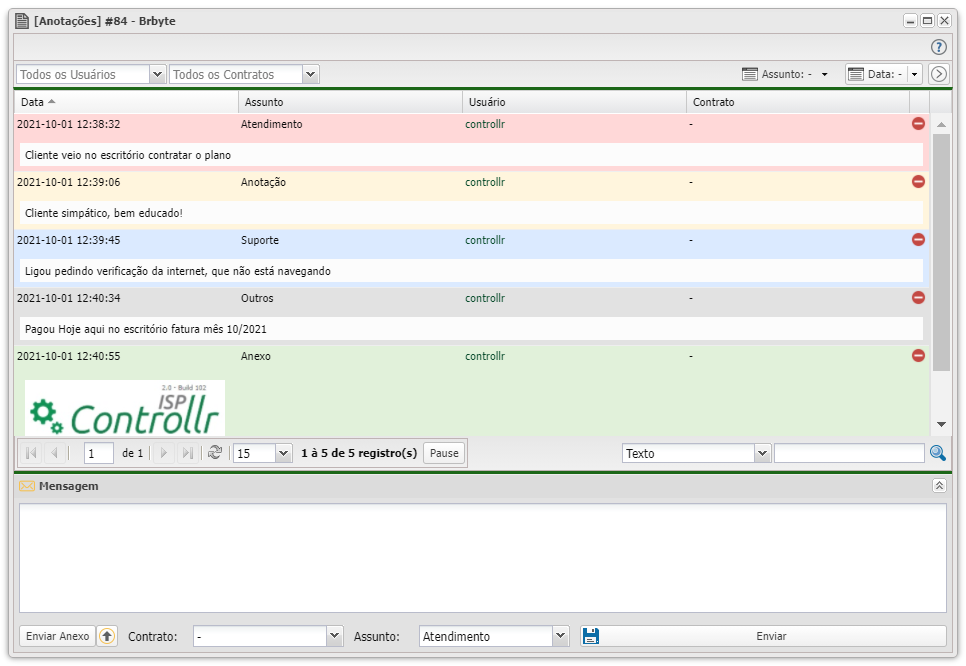The height and width of the screenshot is (666, 966).
Task: Delete the Atendimento note with red icon
Action: pyautogui.click(x=918, y=124)
